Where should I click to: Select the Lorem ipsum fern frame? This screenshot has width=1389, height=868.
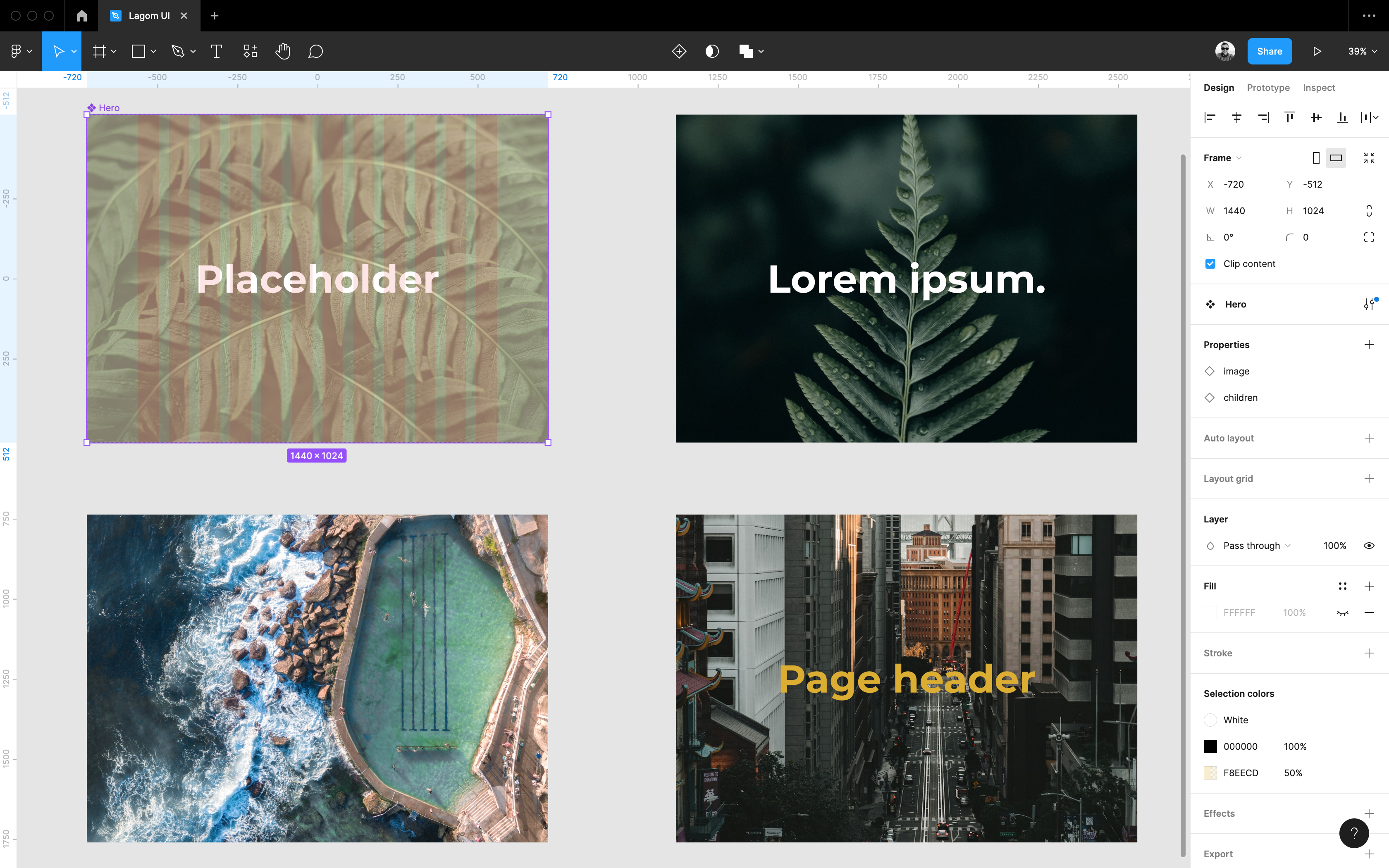tap(906, 279)
